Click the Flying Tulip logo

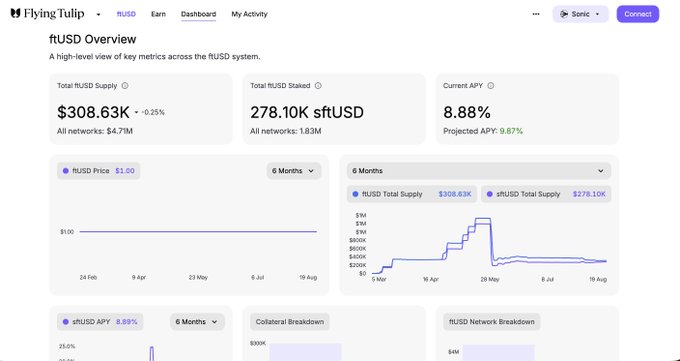47,14
